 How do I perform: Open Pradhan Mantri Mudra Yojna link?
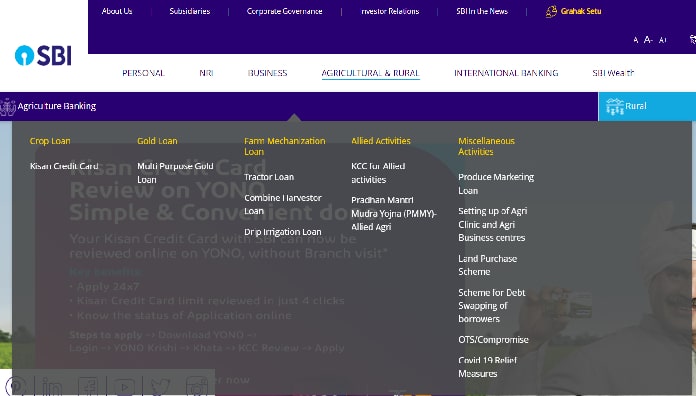[394, 214]
